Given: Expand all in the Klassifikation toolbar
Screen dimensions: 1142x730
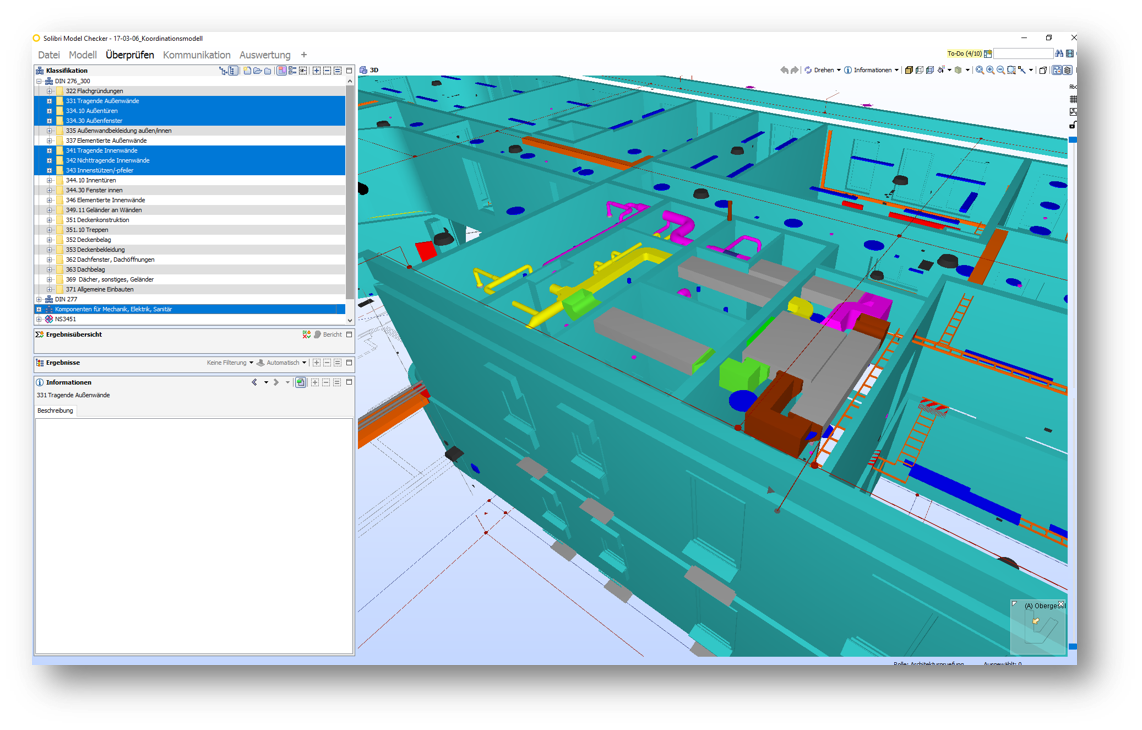Looking at the screenshot, I should tap(317, 71).
